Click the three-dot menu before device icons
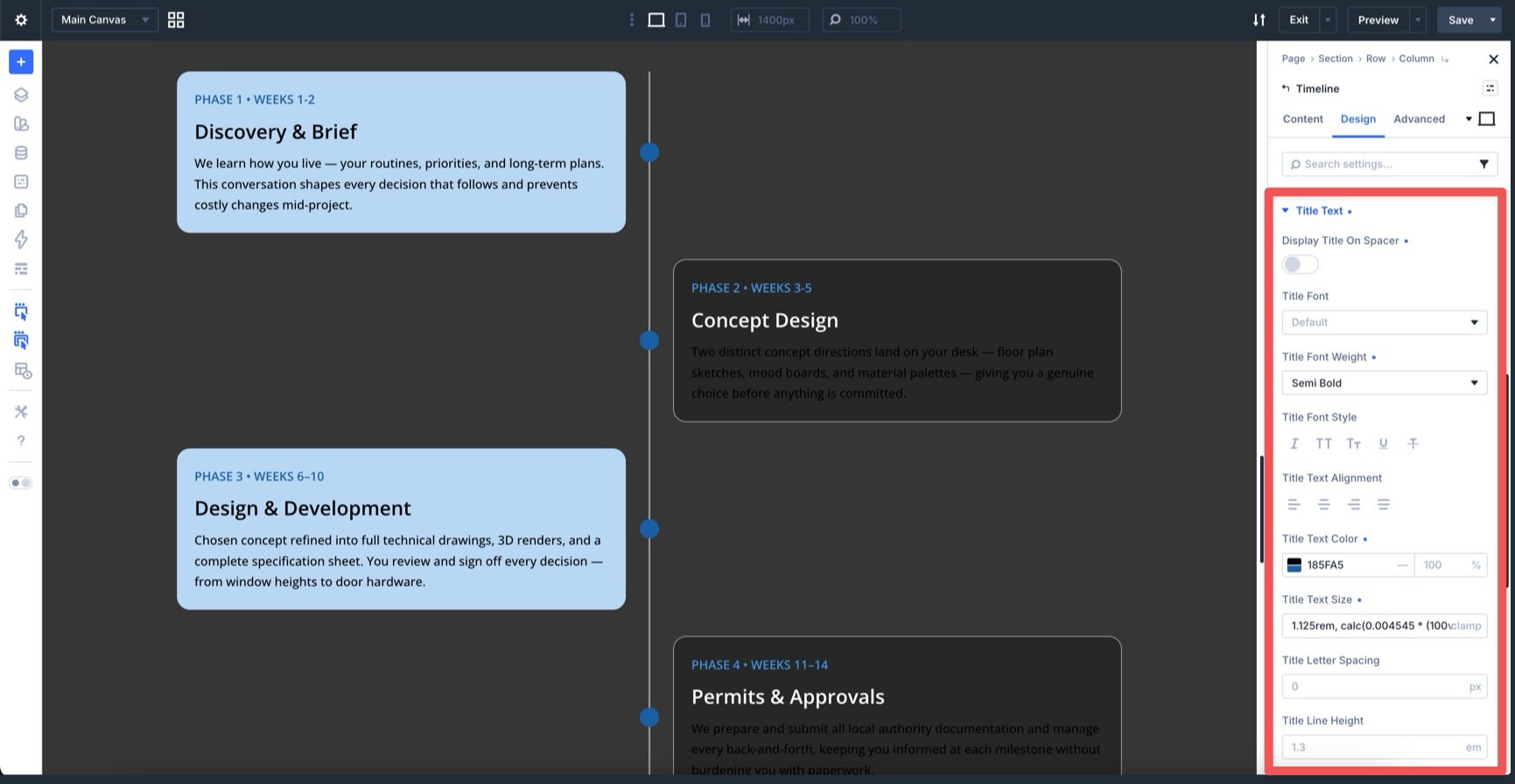Image resolution: width=1515 pixels, height=784 pixels. (632, 19)
